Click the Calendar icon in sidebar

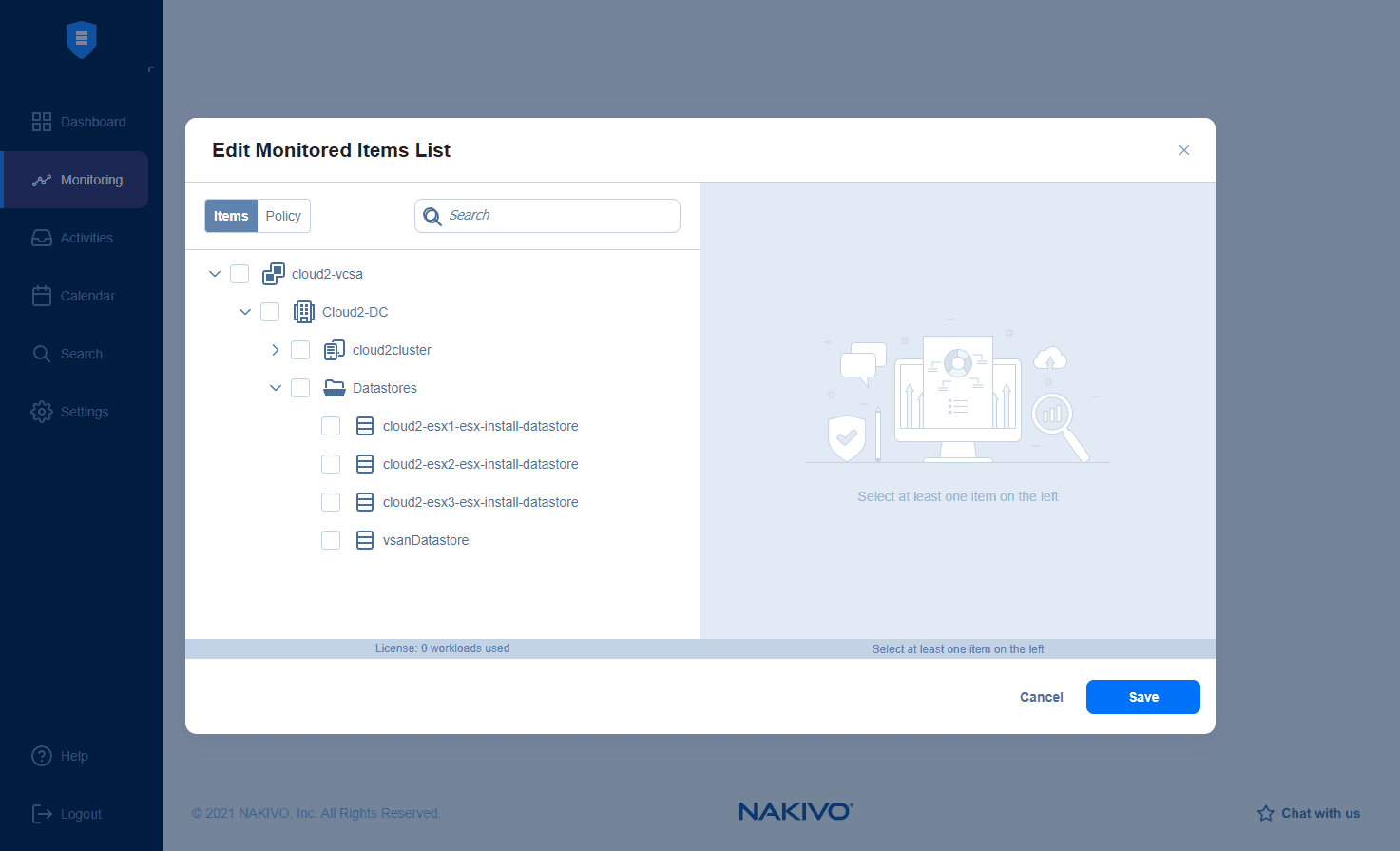tap(42, 296)
